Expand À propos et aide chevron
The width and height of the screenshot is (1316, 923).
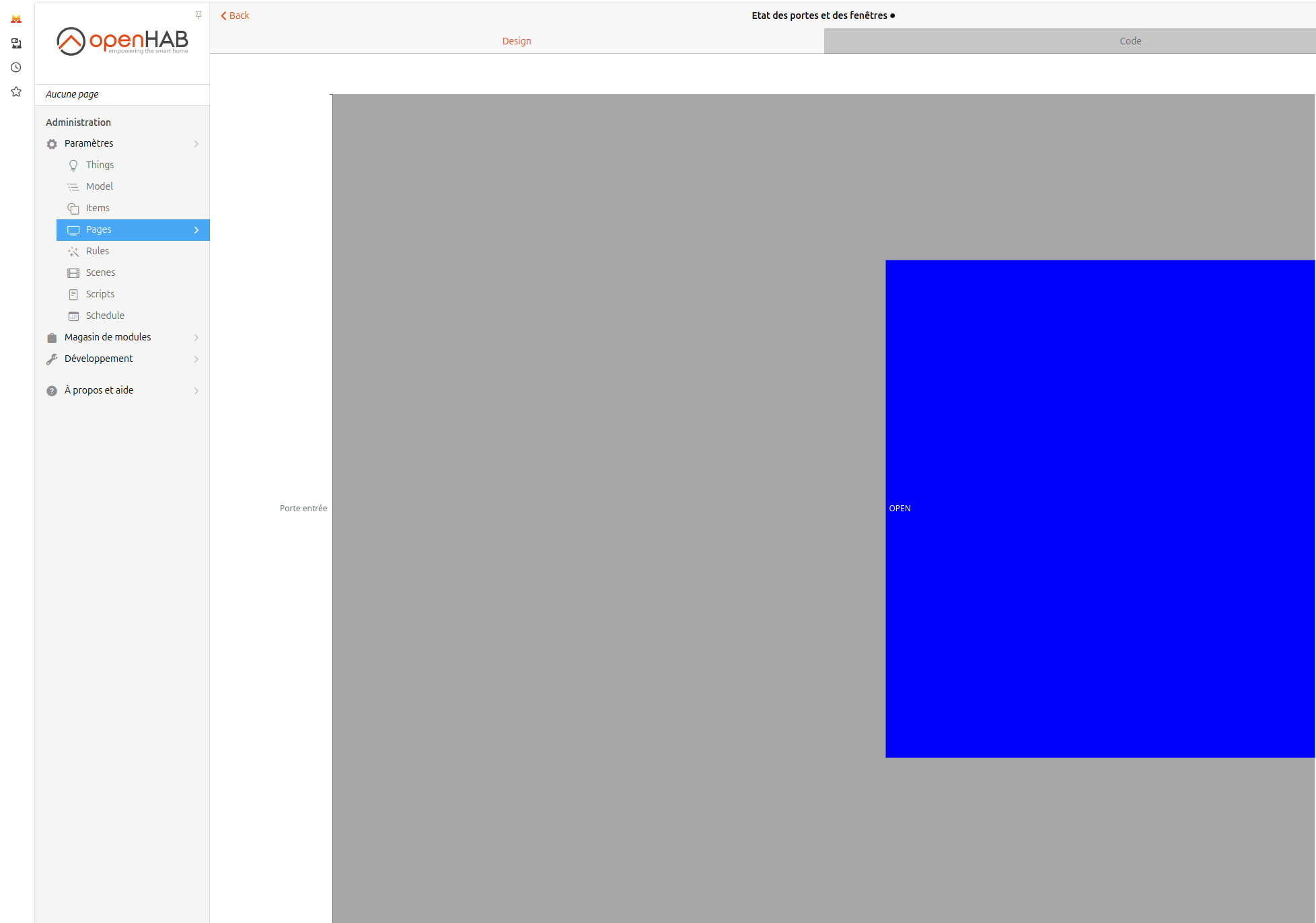[196, 391]
